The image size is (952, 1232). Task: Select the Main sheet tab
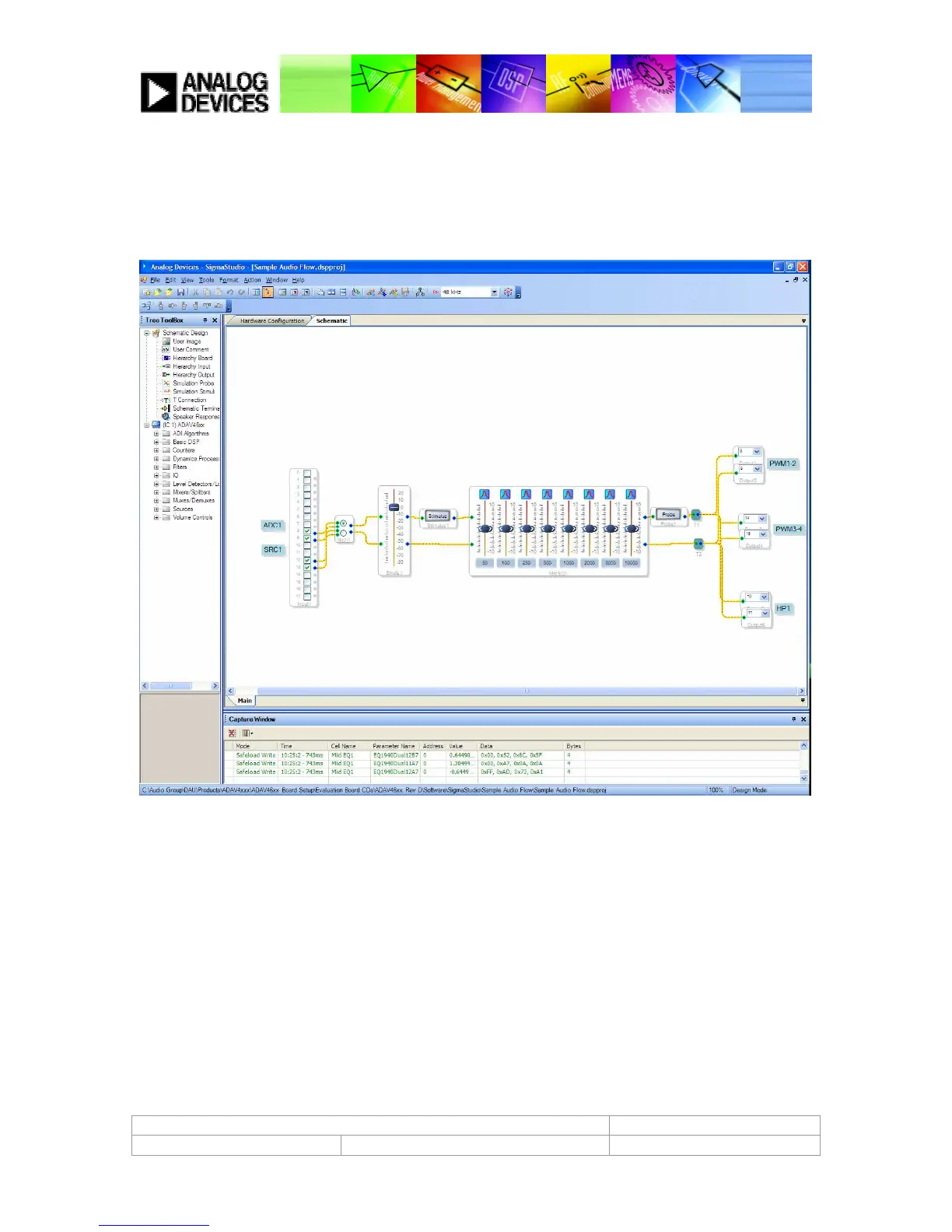pyautogui.click(x=244, y=701)
